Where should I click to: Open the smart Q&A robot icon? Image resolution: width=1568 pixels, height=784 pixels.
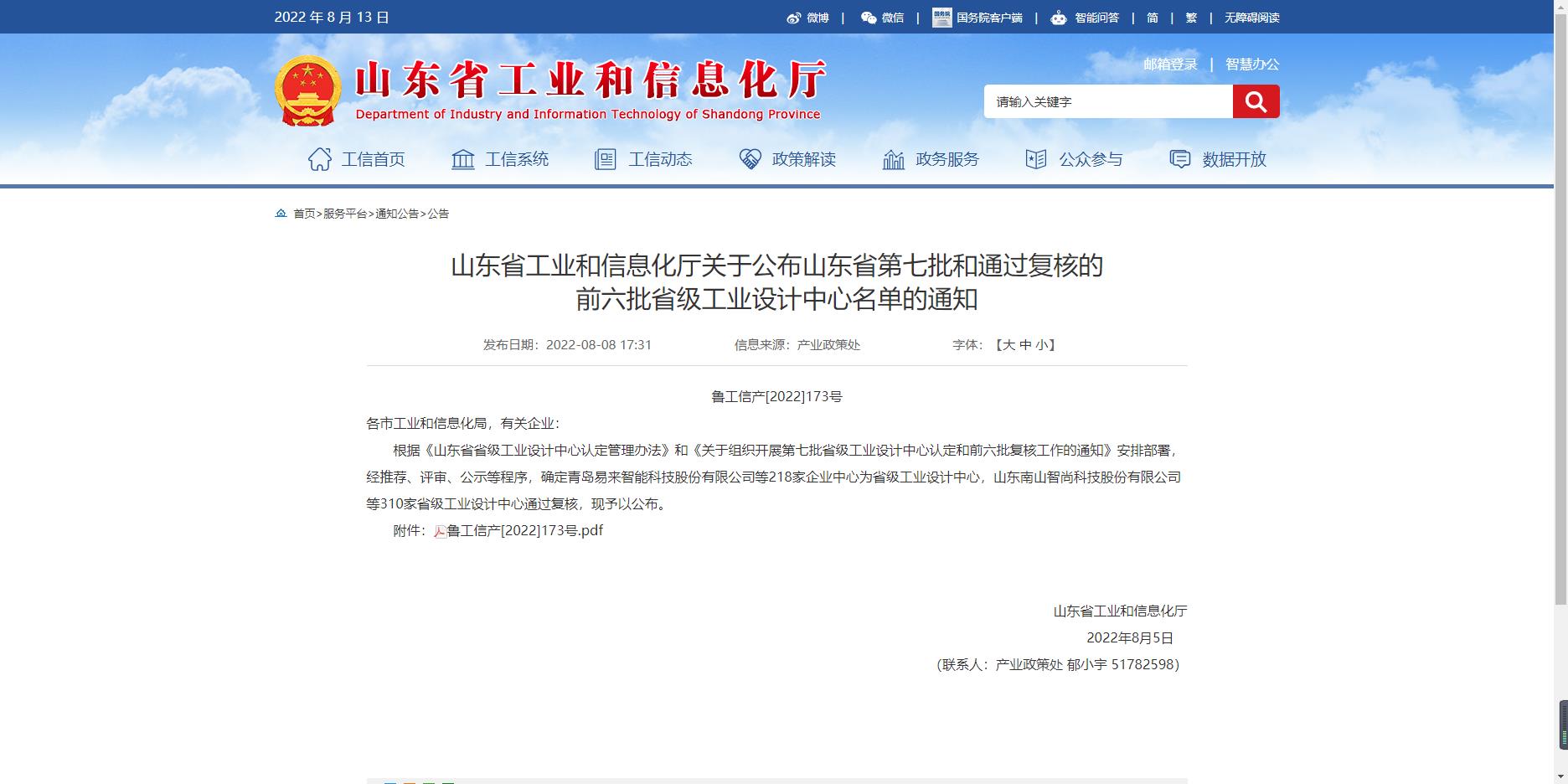pos(1059,18)
